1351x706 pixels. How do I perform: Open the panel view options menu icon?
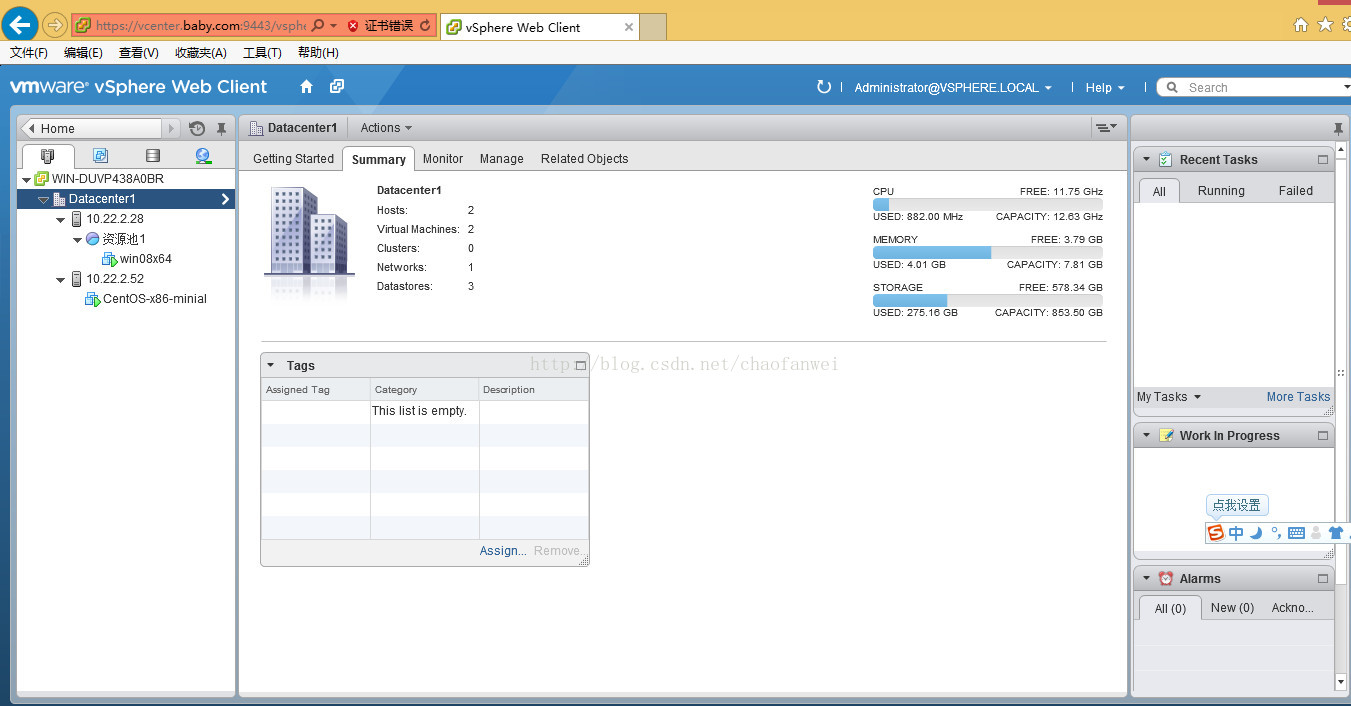1106,127
